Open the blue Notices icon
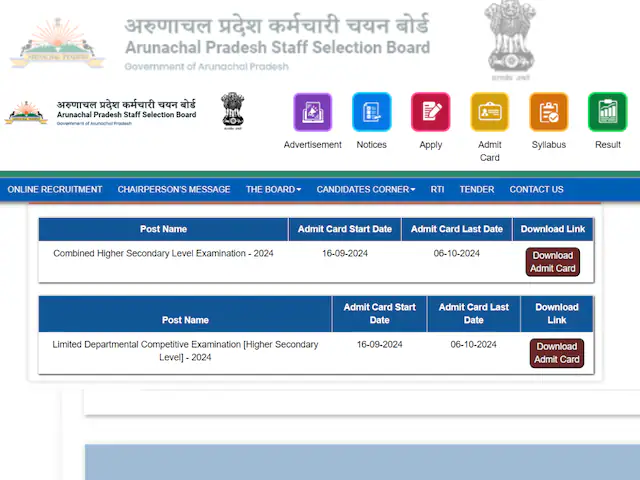This screenshot has width=640, height=480. (371, 112)
